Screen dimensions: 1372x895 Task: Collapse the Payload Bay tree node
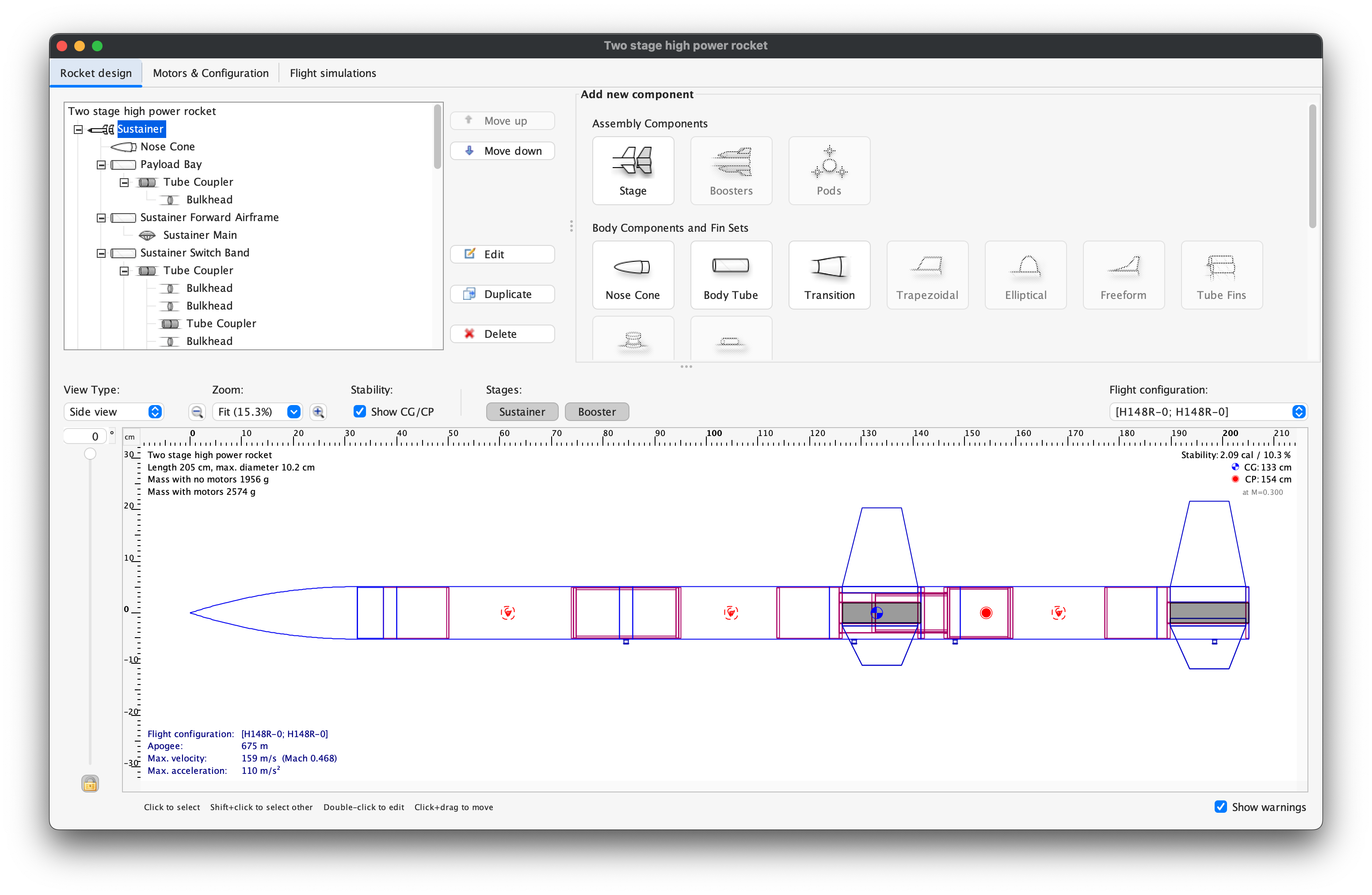coord(102,165)
